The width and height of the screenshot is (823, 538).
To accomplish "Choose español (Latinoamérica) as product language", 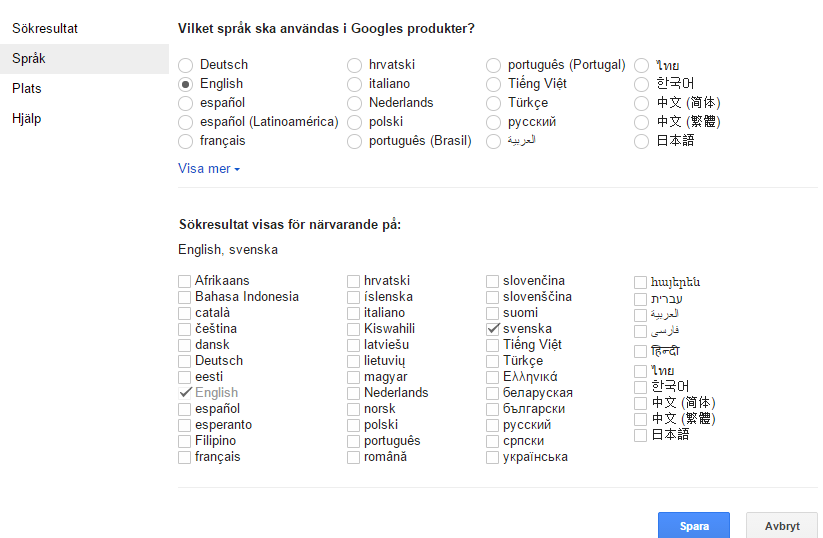I will [x=185, y=122].
